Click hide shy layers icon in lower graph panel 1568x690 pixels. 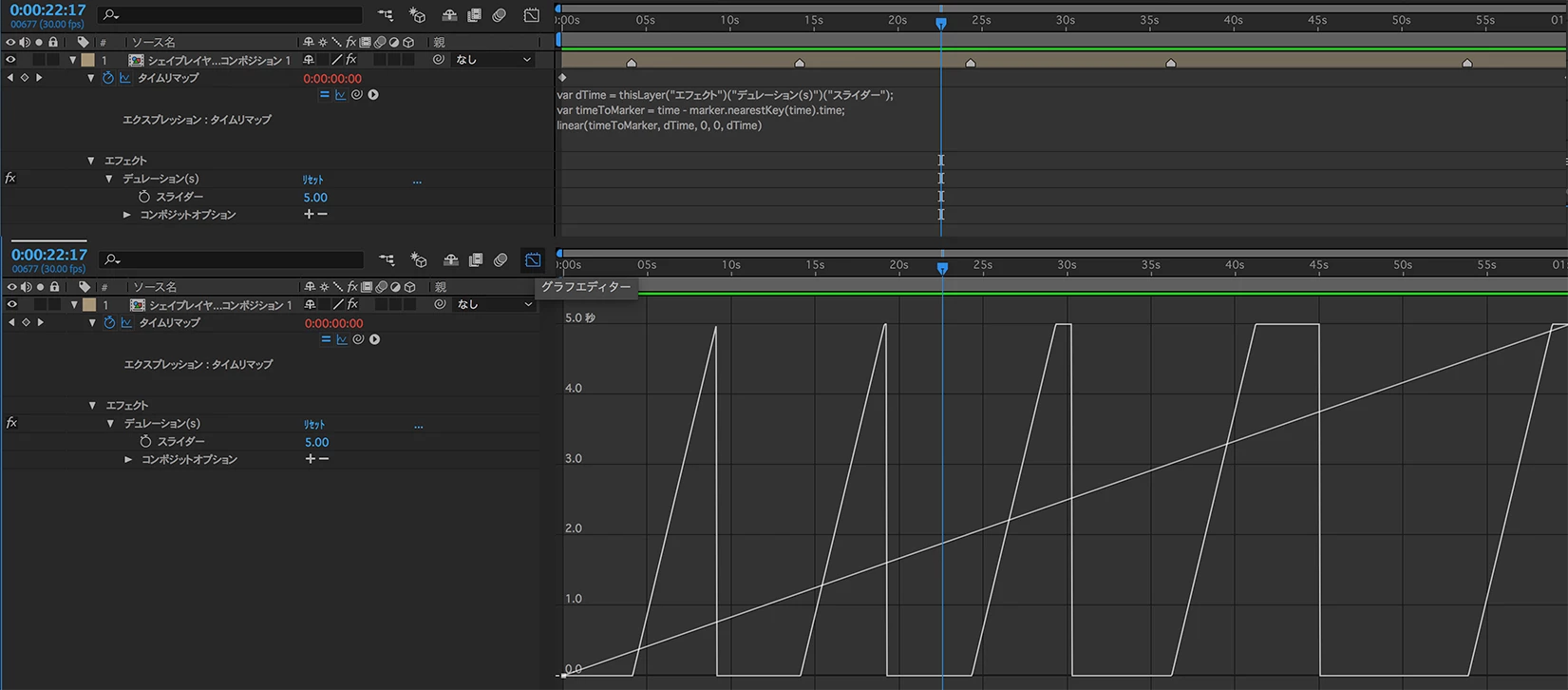point(451,259)
